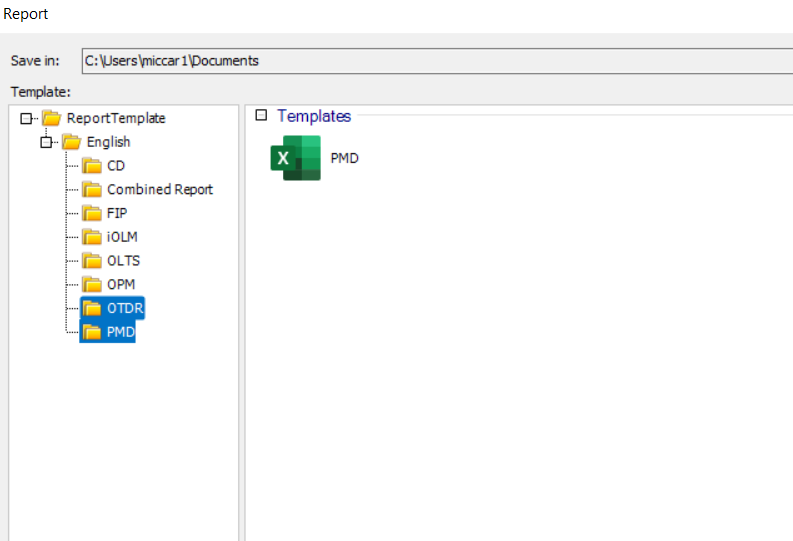Click the iOLM folder icon

[x=92, y=237]
